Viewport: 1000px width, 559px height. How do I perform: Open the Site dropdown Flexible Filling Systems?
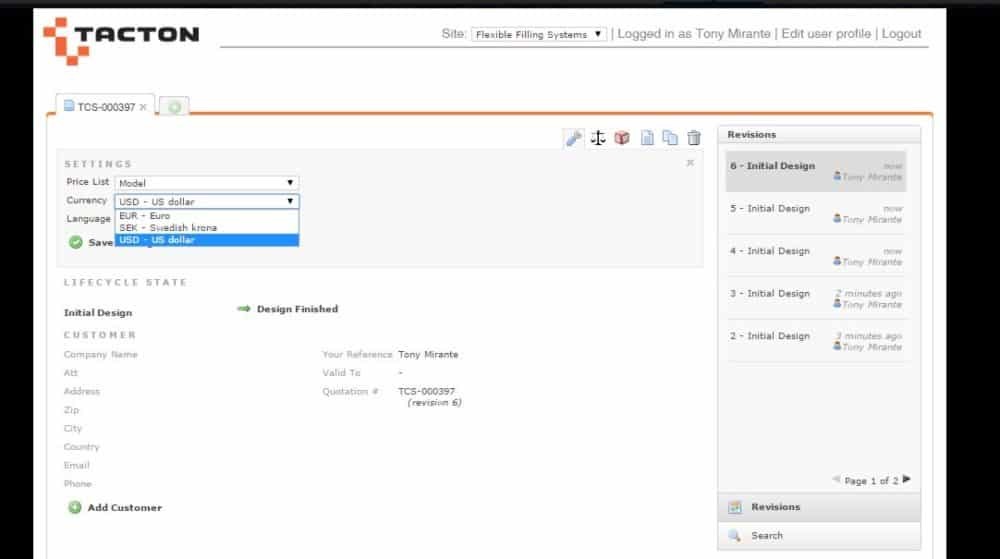point(539,34)
